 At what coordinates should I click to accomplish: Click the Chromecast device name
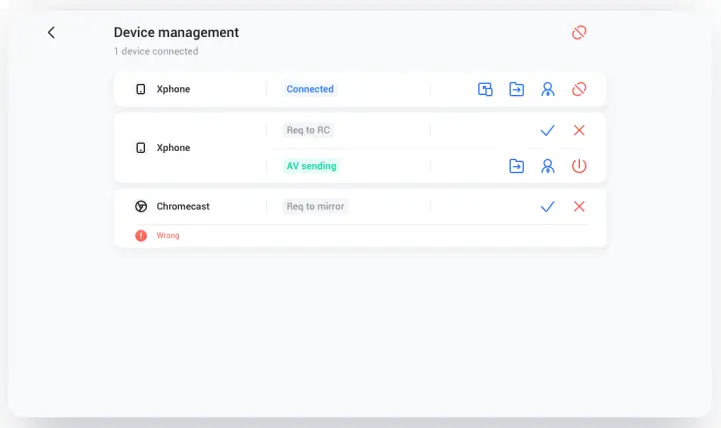[x=183, y=206]
